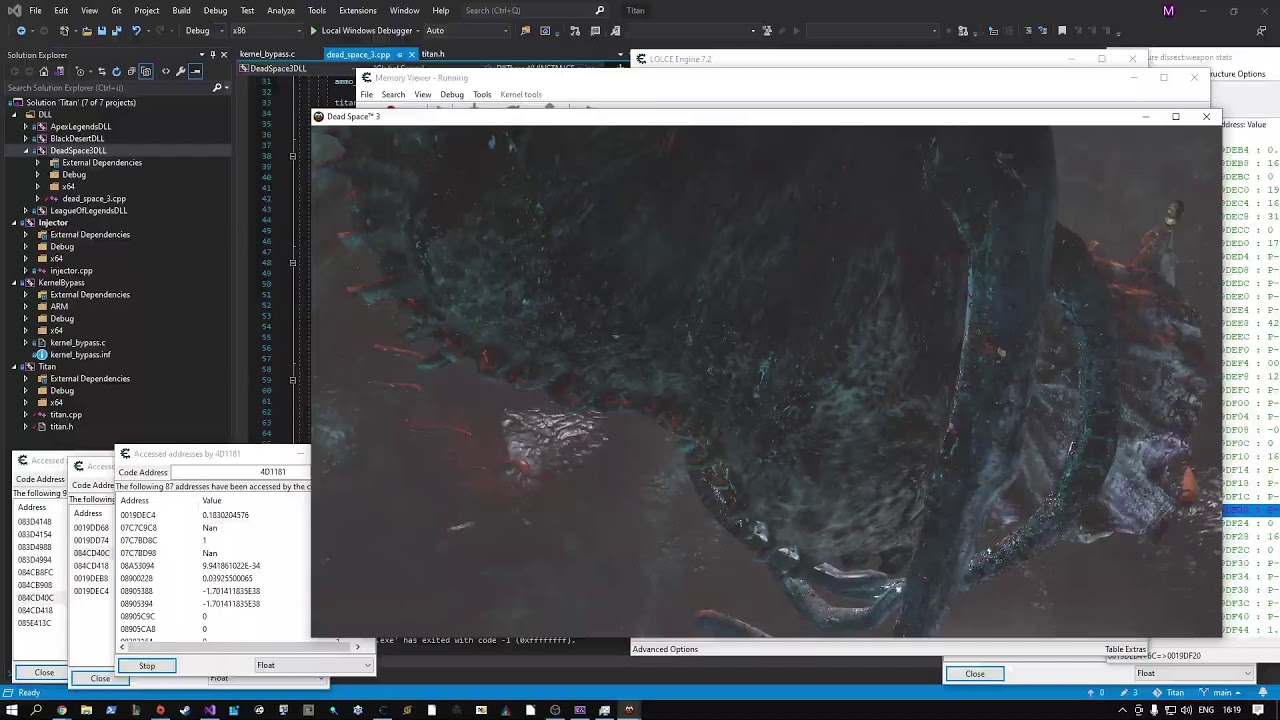Click the taskbar search icon

[x=36, y=710]
